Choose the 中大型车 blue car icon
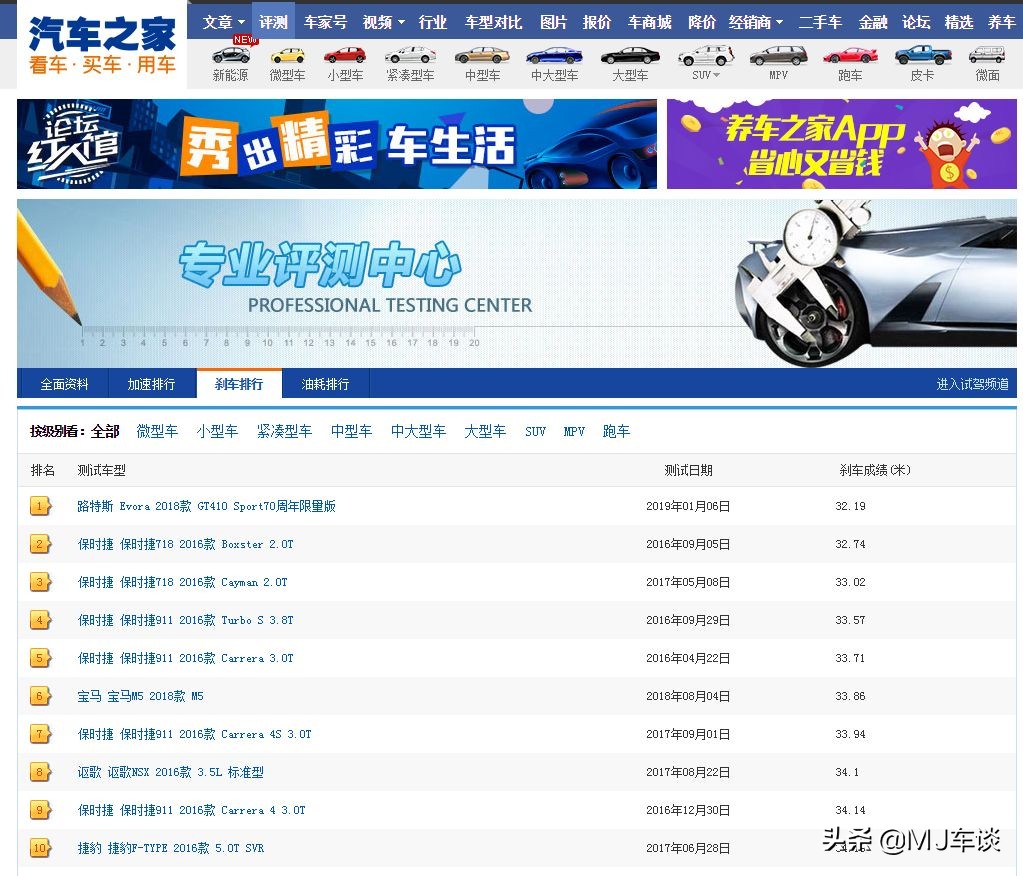1023x876 pixels. click(x=554, y=55)
